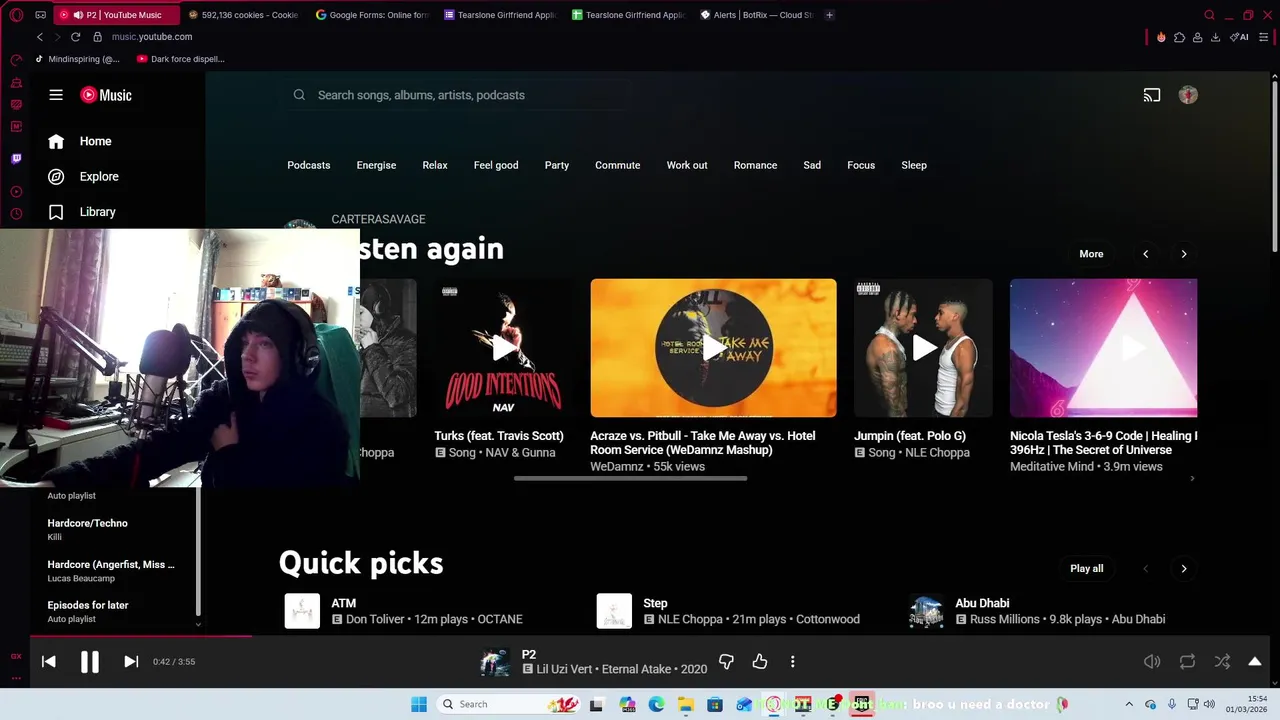The height and width of the screenshot is (720, 1280).
Task: Go back in browser history
Action: coord(40,37)
